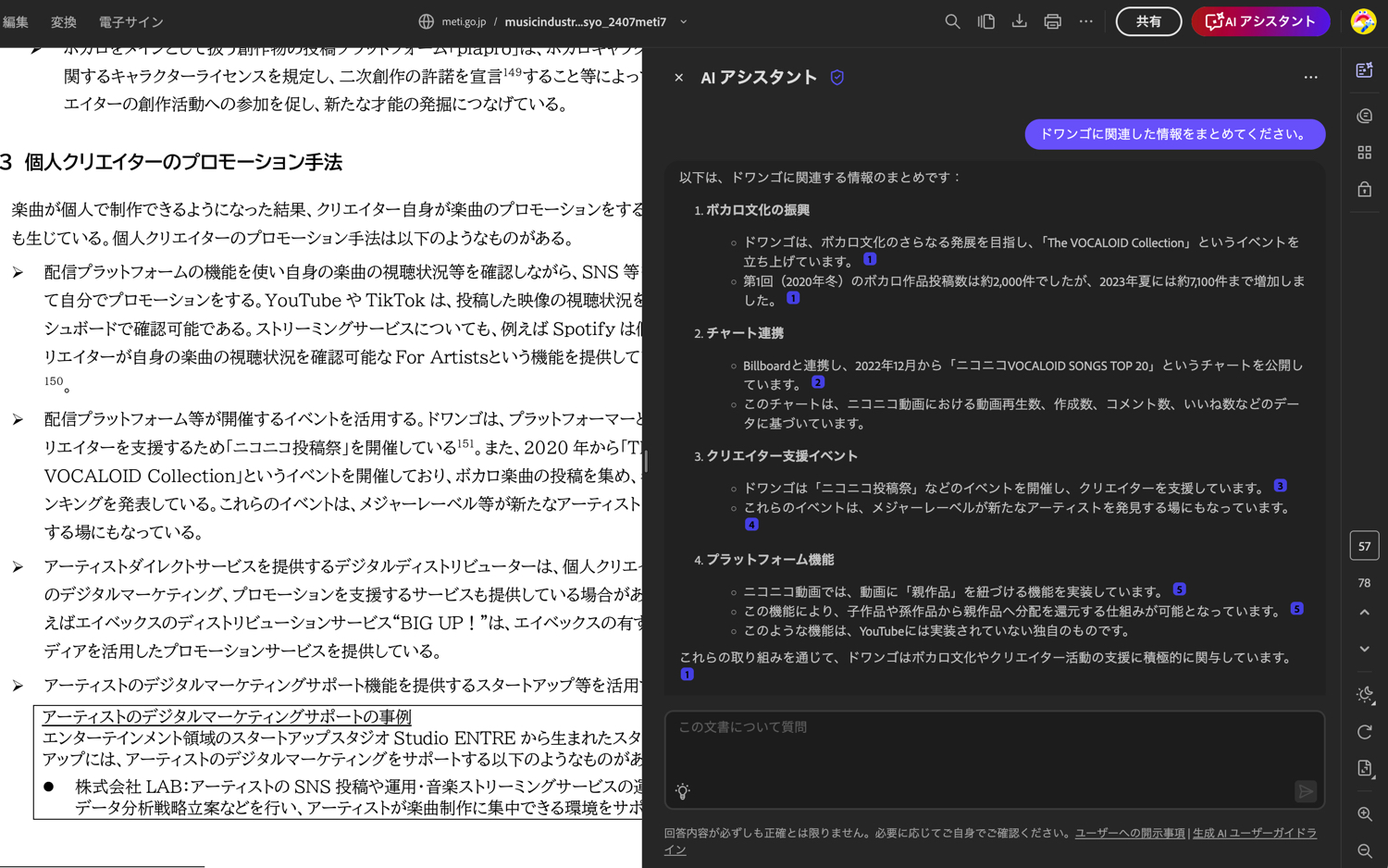The height and width of the screenshot is (868, 1388).
Task: Click the print icon in top toolbar
Action: click(x=1052, y=21)
